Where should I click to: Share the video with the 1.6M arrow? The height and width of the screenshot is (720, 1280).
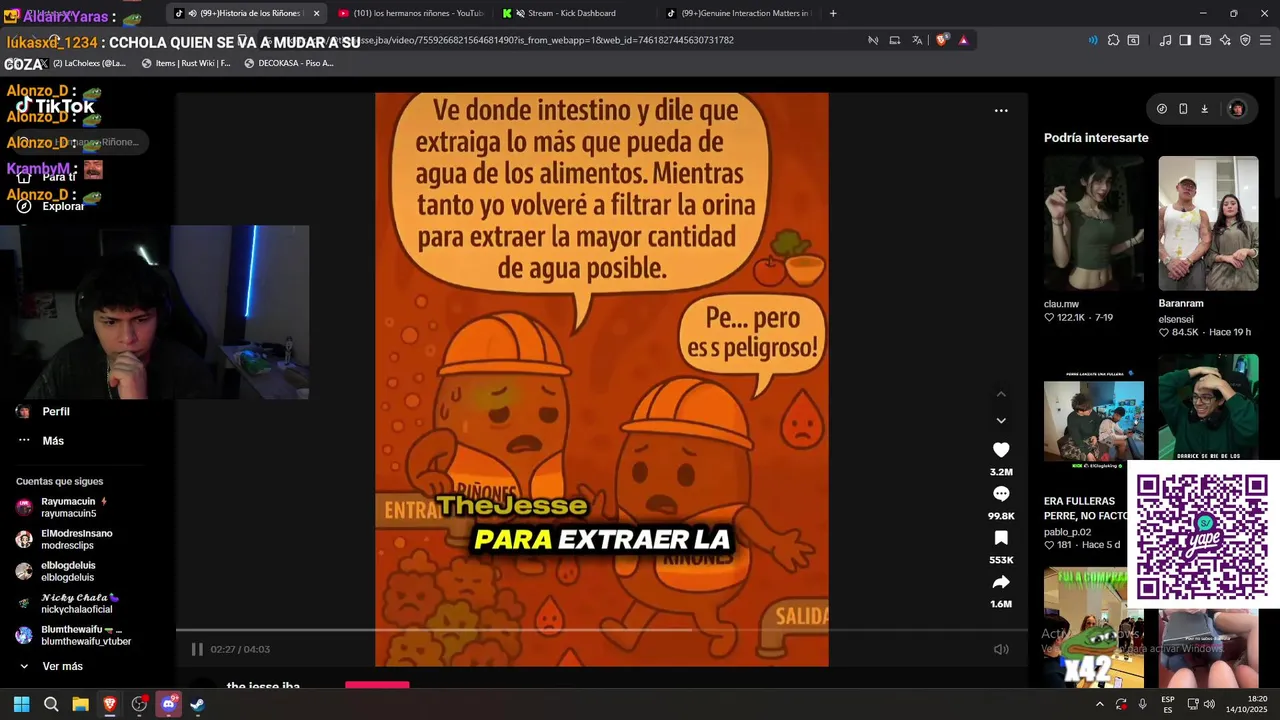click(x=1001, y=582)
